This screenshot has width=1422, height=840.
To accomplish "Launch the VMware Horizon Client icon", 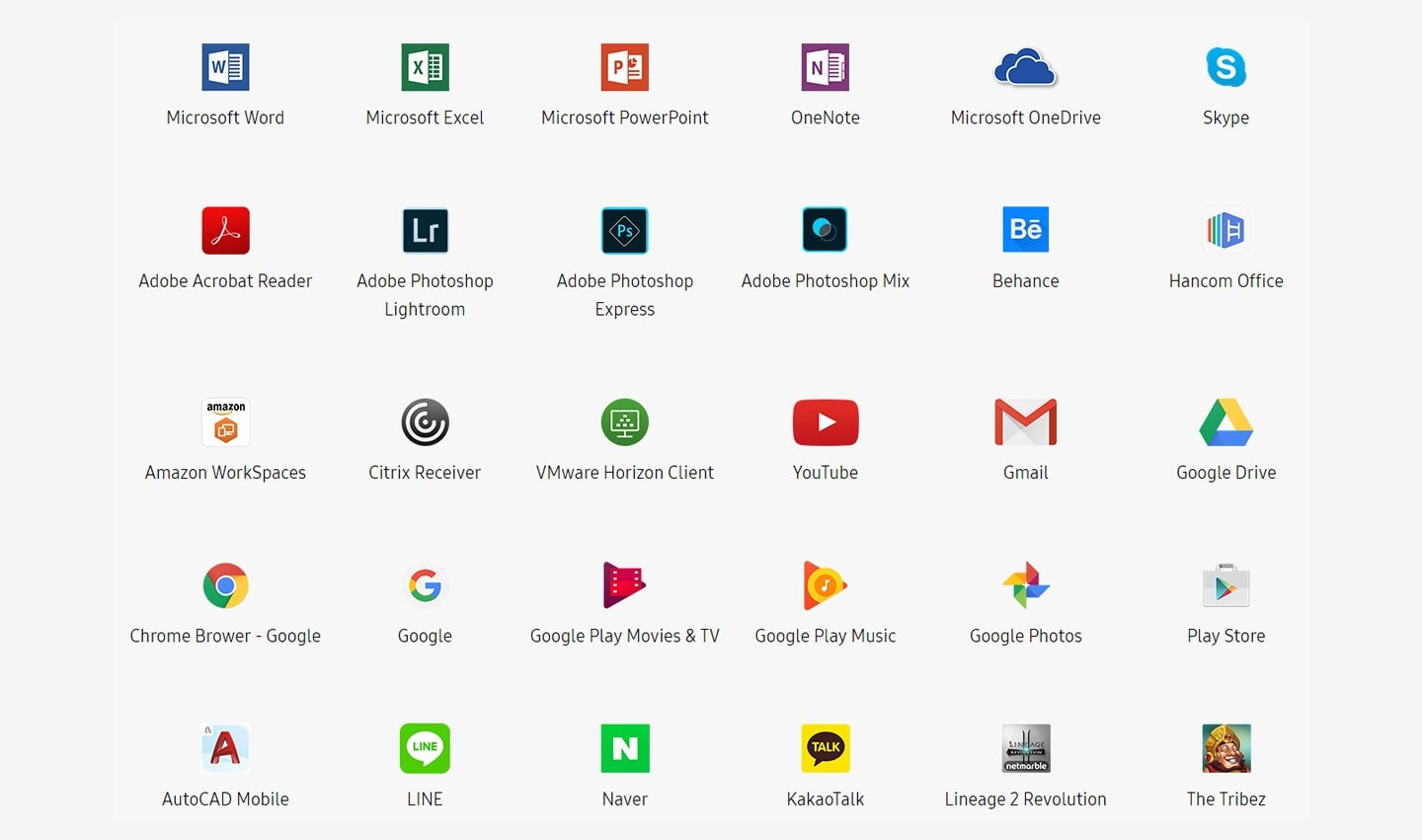I will (625, 422).
